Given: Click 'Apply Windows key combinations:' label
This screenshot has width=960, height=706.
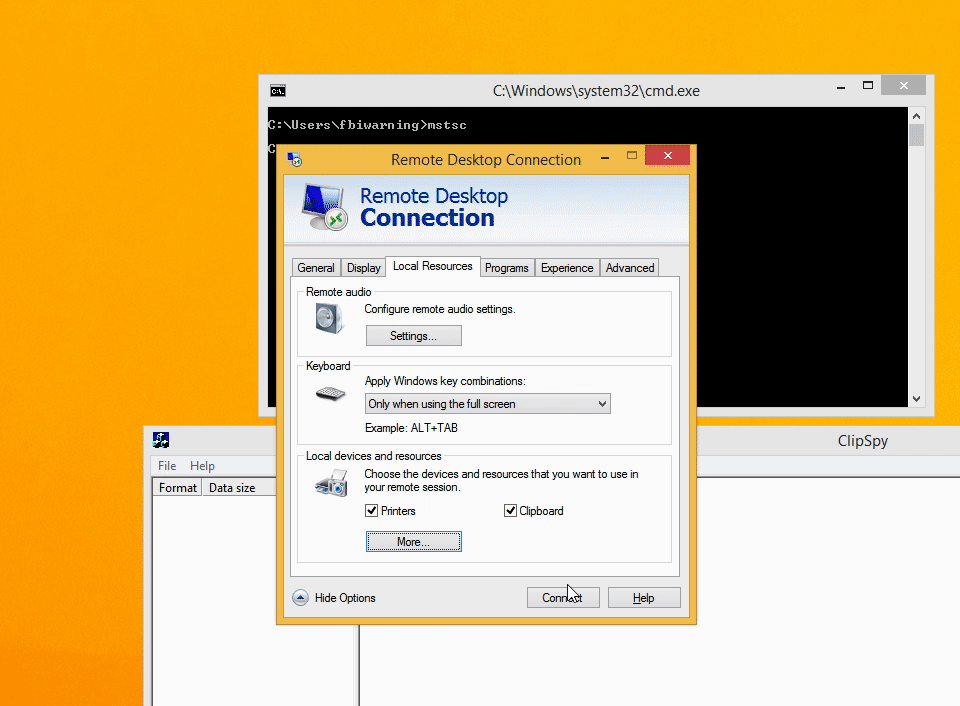Looking at the screenshot, I should [445, 381].
